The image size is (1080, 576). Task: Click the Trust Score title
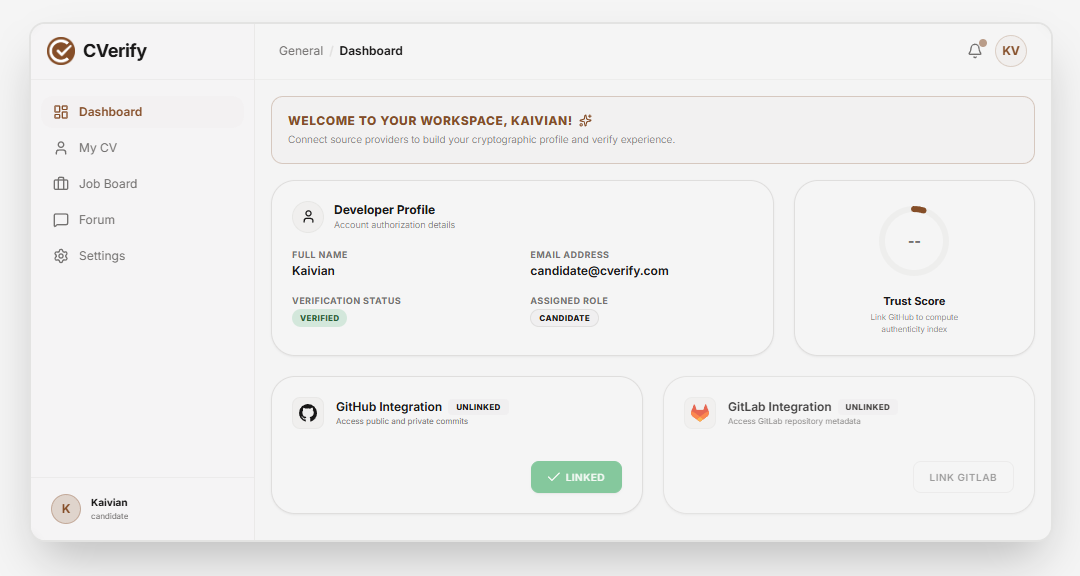[914, 301]
